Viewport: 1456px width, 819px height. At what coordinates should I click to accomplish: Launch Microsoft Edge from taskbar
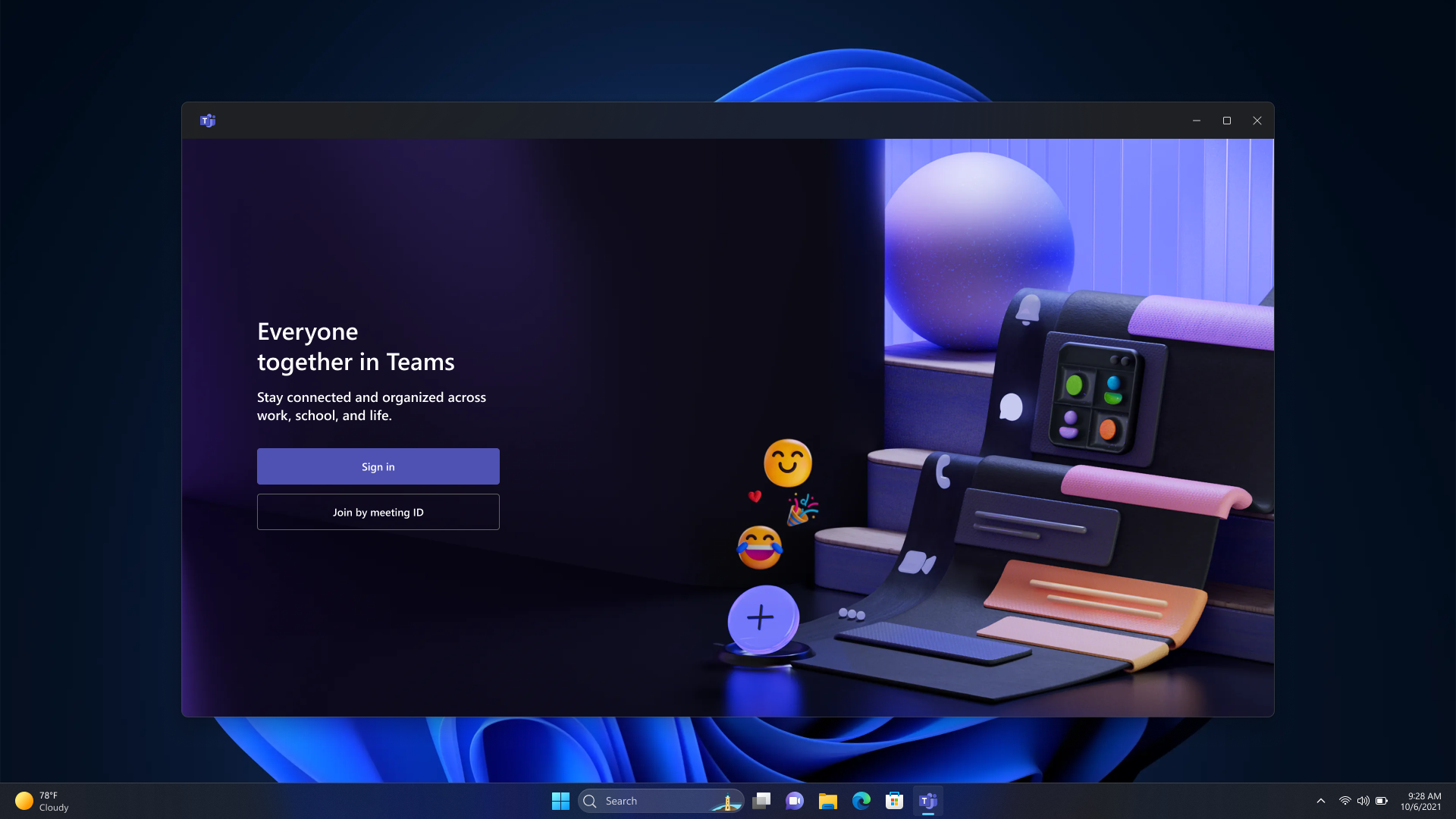(861, 801)
